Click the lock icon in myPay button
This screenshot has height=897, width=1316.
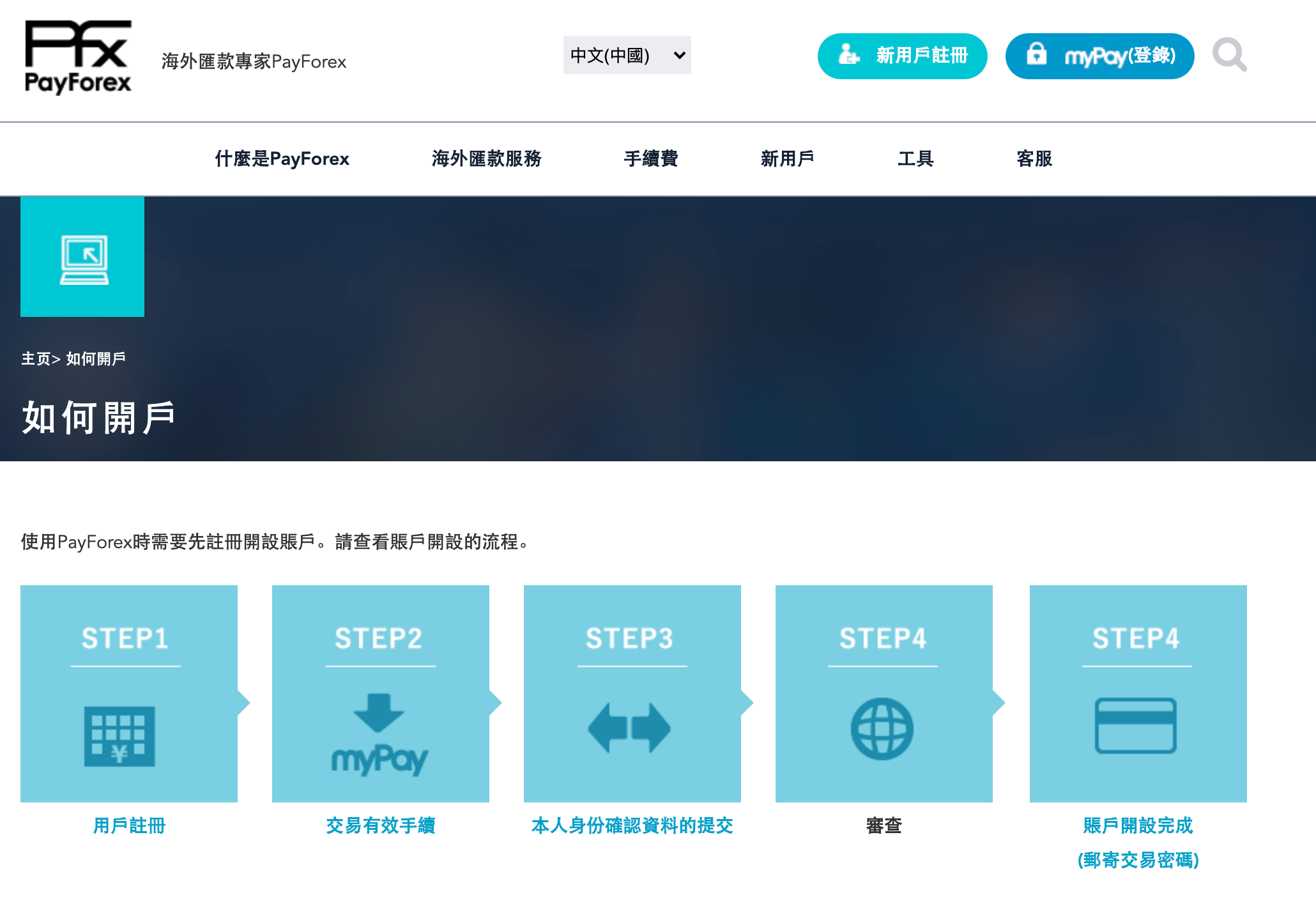pos(1036,54)
